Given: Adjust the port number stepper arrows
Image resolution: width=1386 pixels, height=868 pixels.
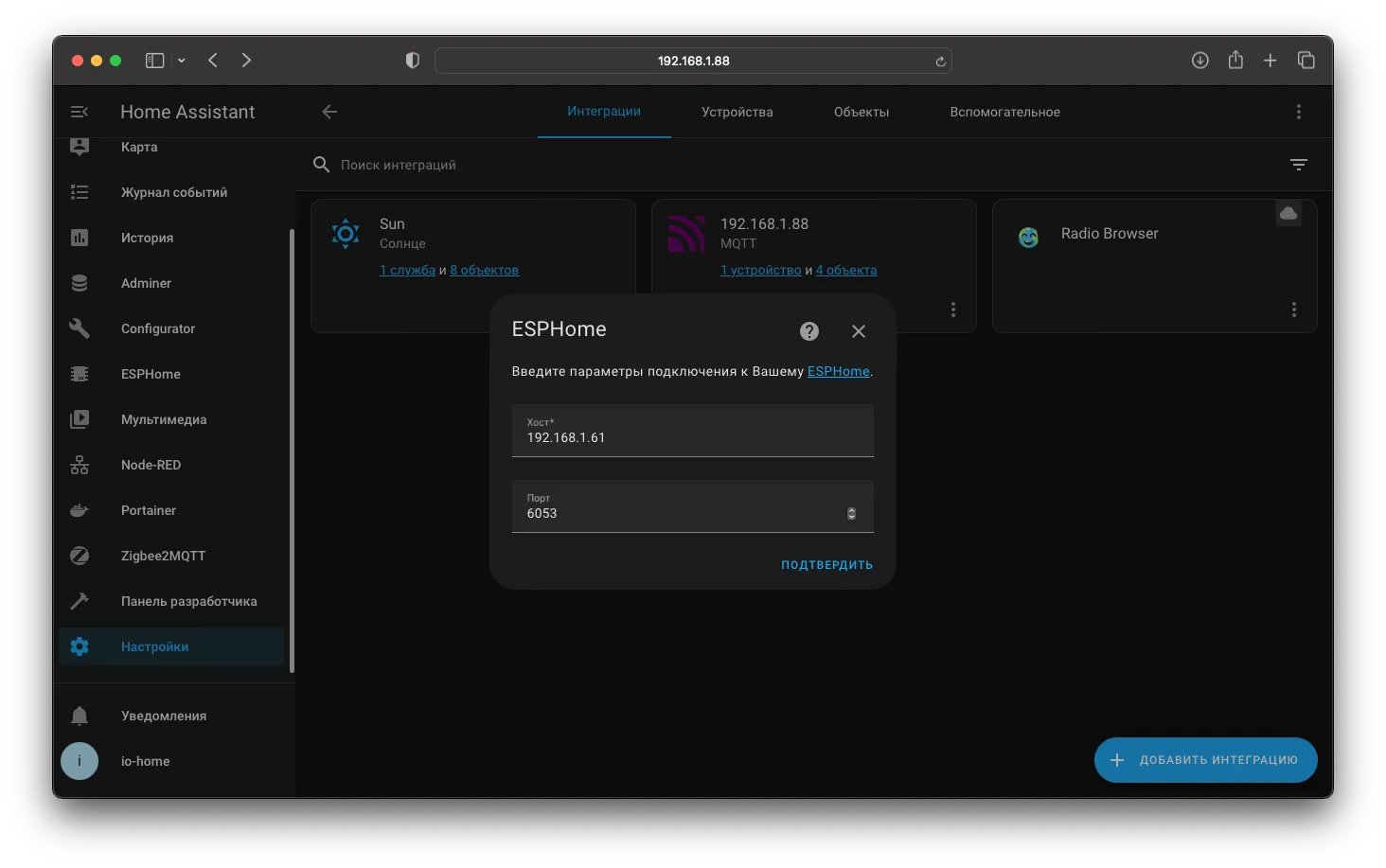Looking at the screenshot, I should click(x=851, y=513).
